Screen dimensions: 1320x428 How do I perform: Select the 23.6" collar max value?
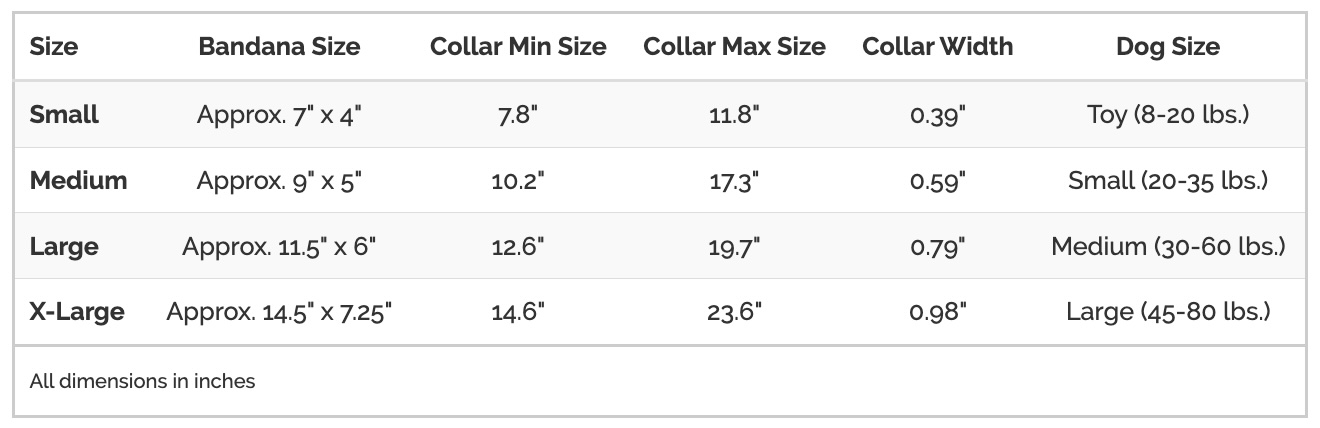click(x=735, y=311)
